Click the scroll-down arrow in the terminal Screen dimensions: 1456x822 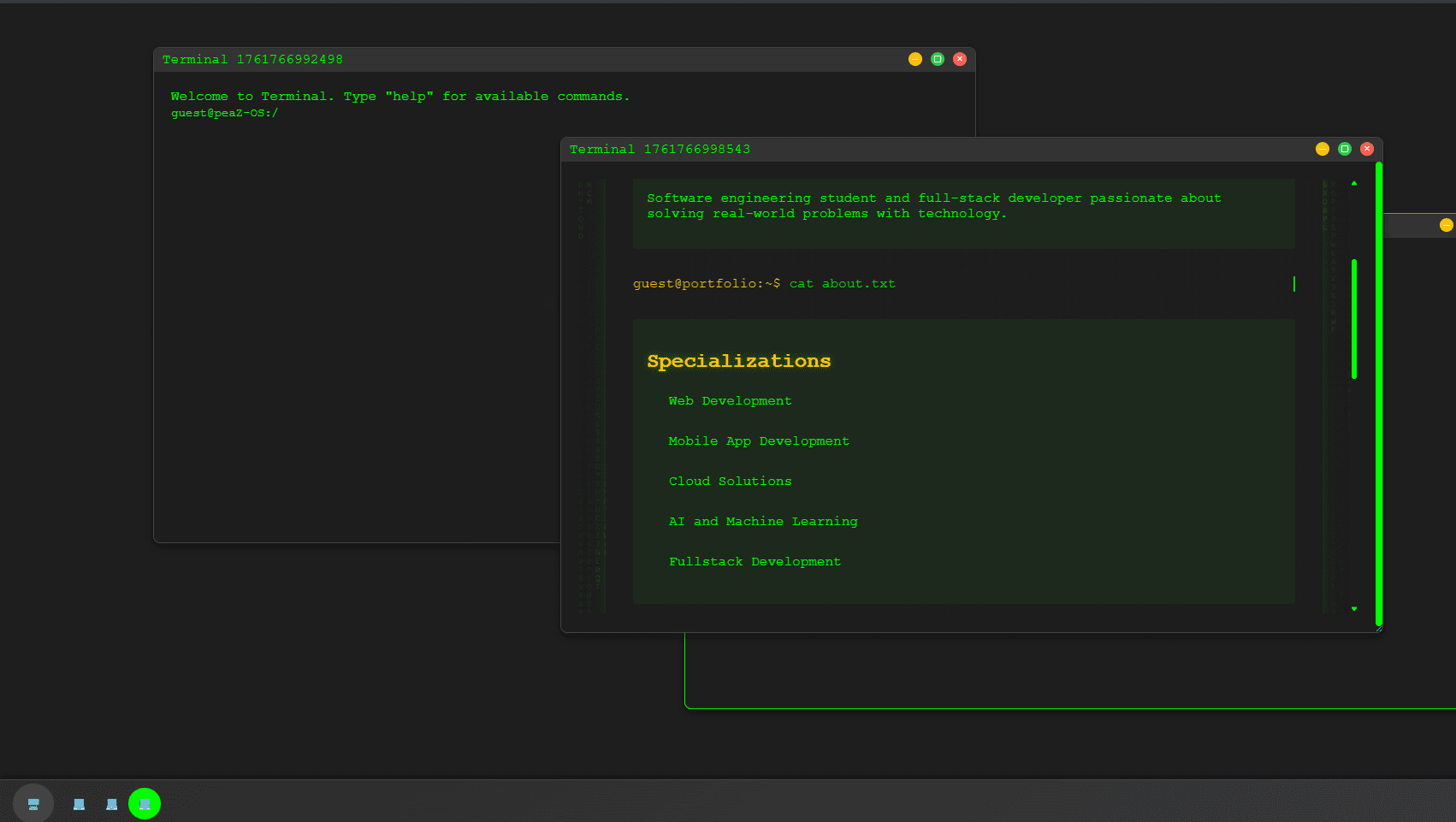[x=1354, y=607]
